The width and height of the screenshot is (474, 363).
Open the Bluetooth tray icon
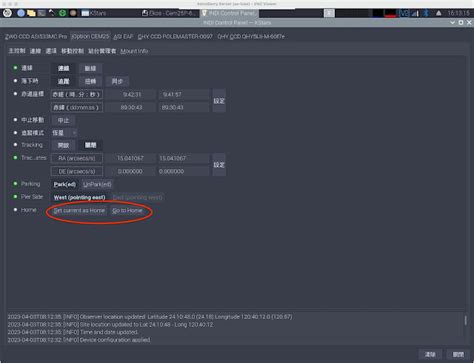pos(426,13)
